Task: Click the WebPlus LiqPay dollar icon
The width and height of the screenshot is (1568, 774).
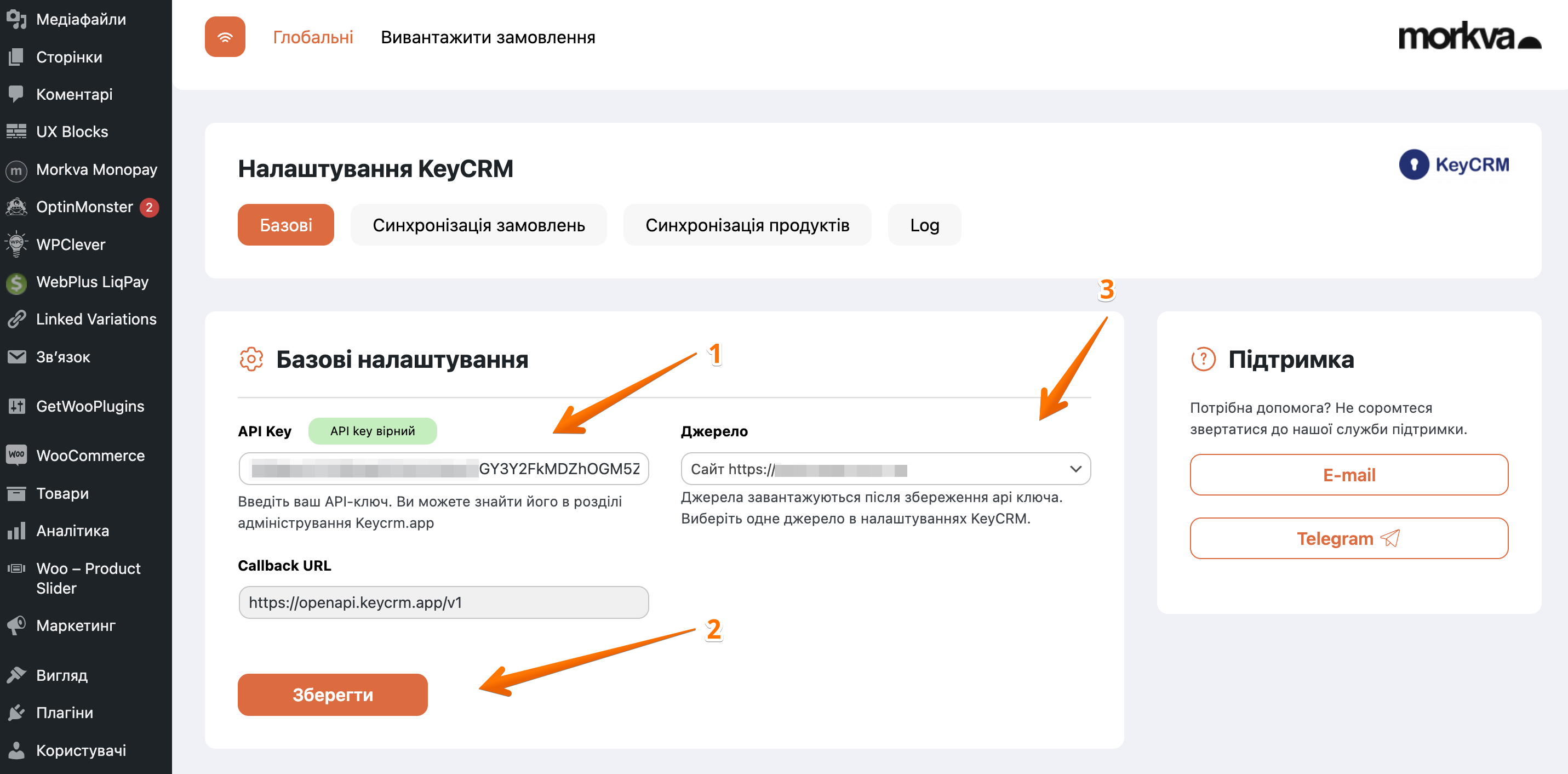Action: (x=16, y=282)
